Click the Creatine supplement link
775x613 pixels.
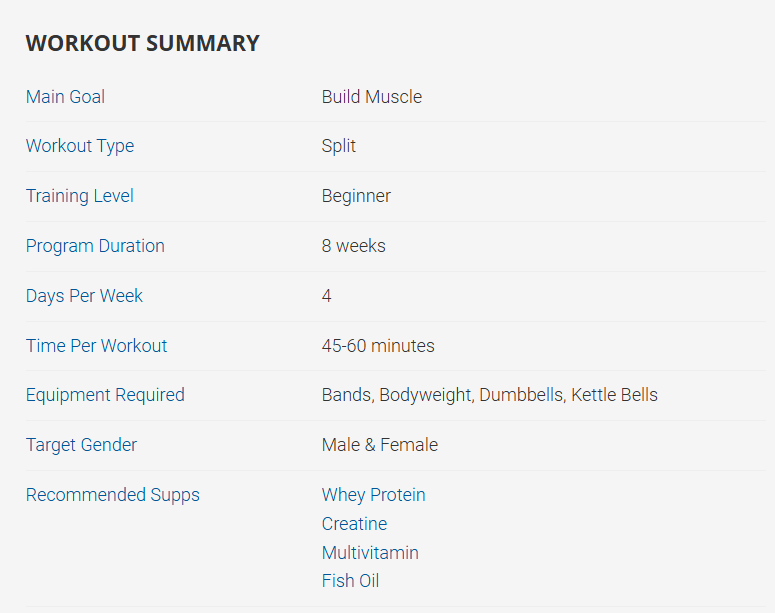354,524
